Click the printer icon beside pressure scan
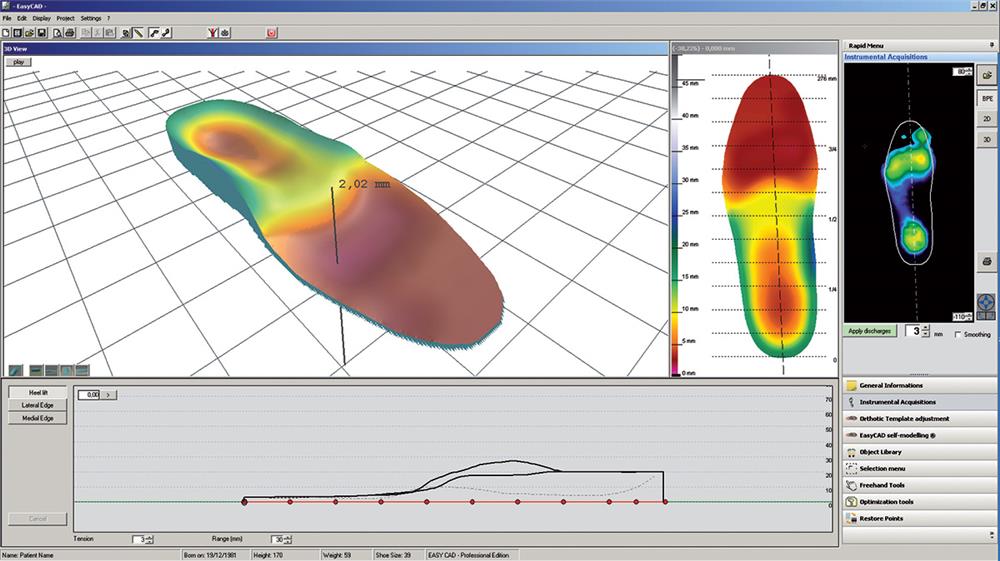Screen dimensions: 1000x561 [x=986, y=262]
